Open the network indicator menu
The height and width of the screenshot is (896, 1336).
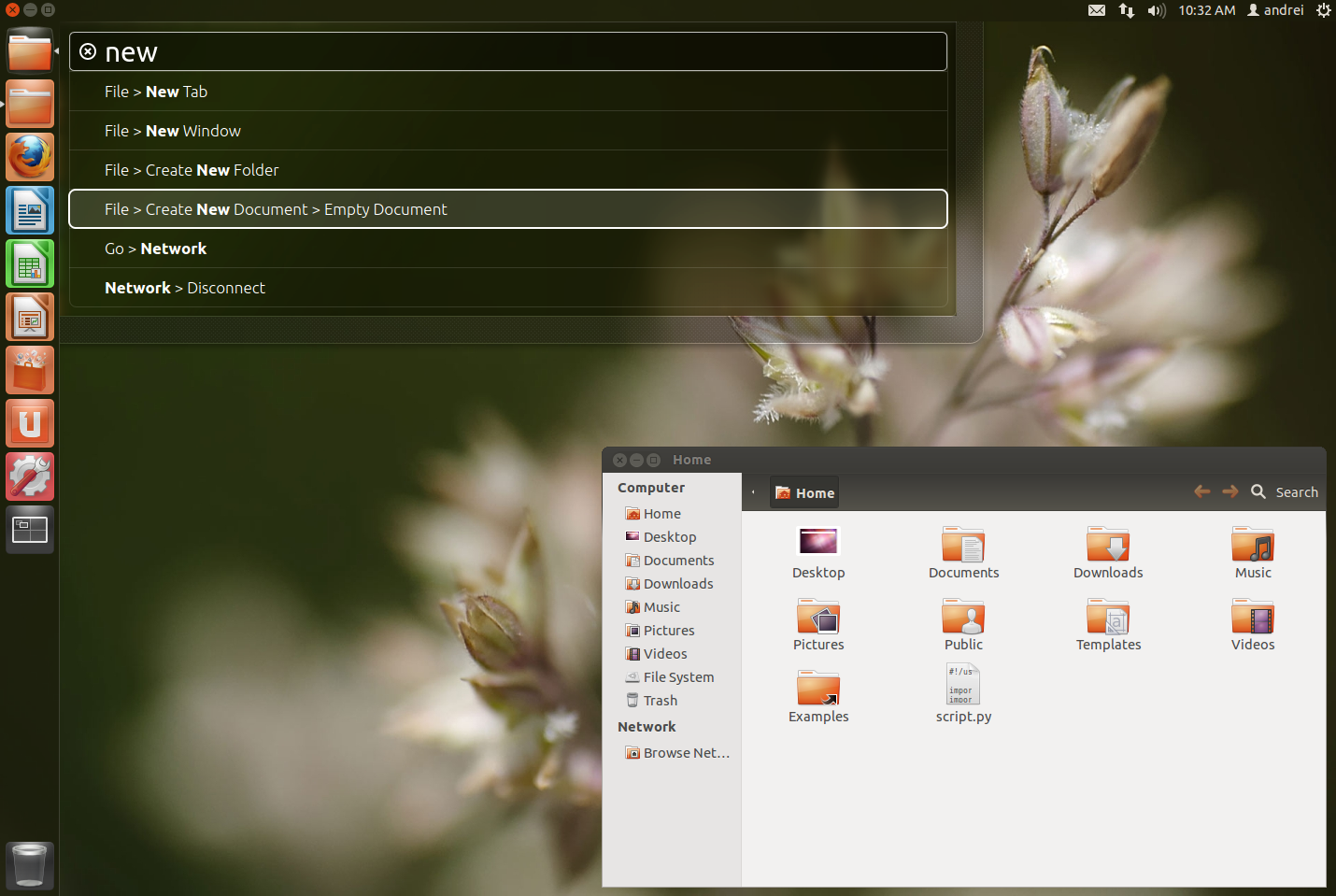(1126, 10)
